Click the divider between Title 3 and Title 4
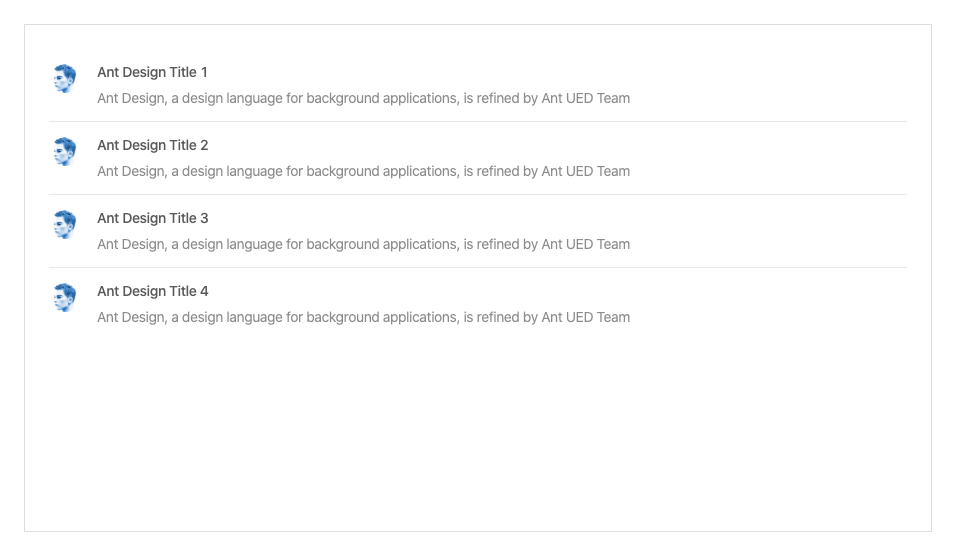 478,268
